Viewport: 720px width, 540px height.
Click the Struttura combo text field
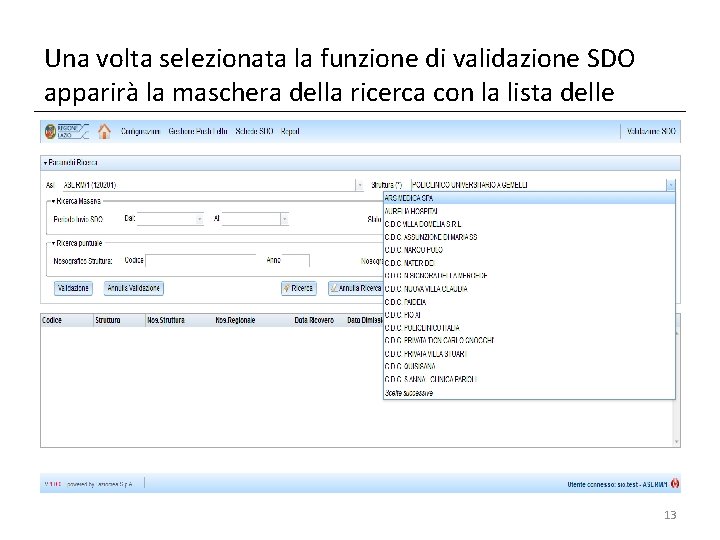(x=538, y=185)
